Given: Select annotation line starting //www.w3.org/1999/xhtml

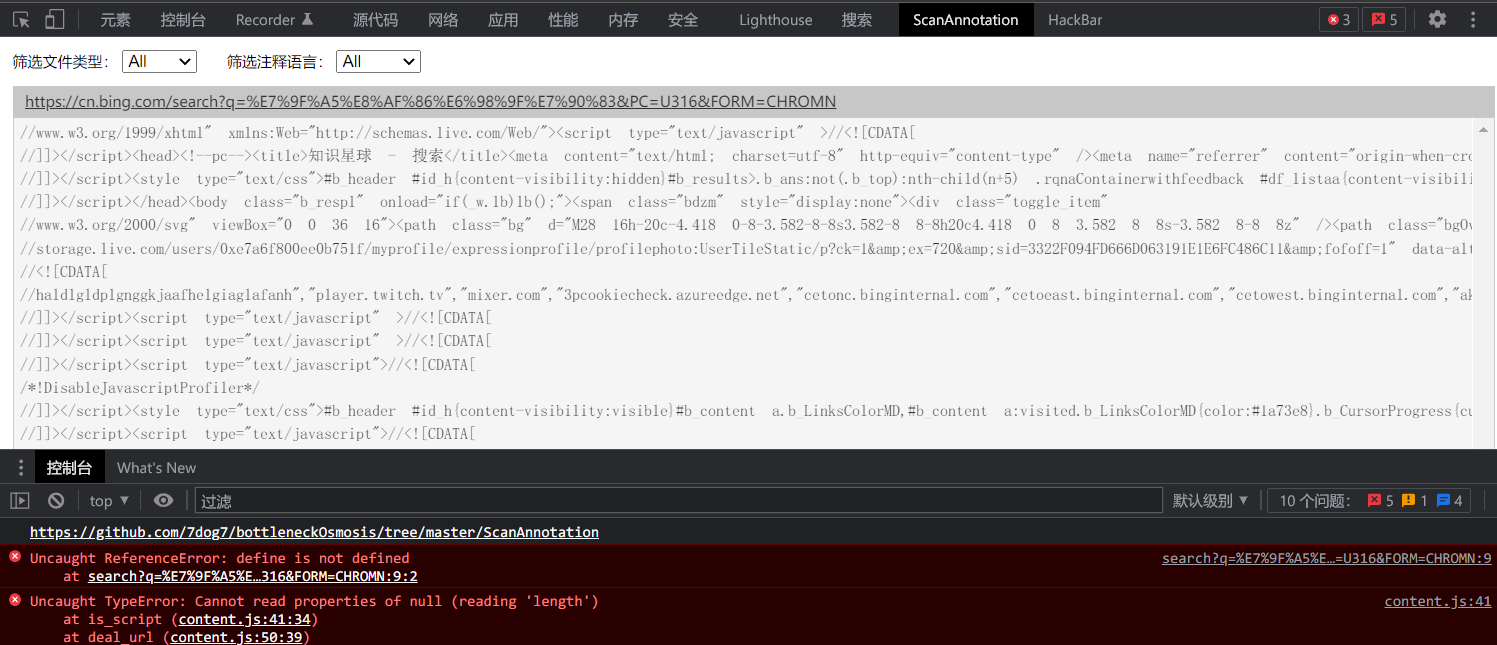Looking at the screenshot, I should click(468, 133).
